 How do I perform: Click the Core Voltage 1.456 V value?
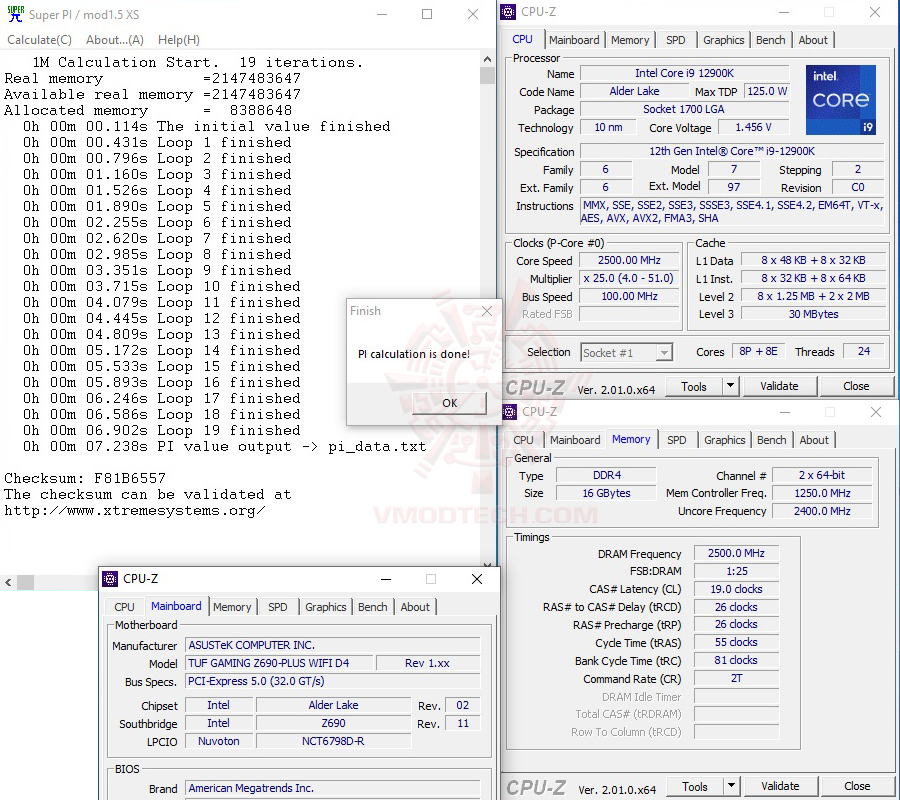pos(754,127)
